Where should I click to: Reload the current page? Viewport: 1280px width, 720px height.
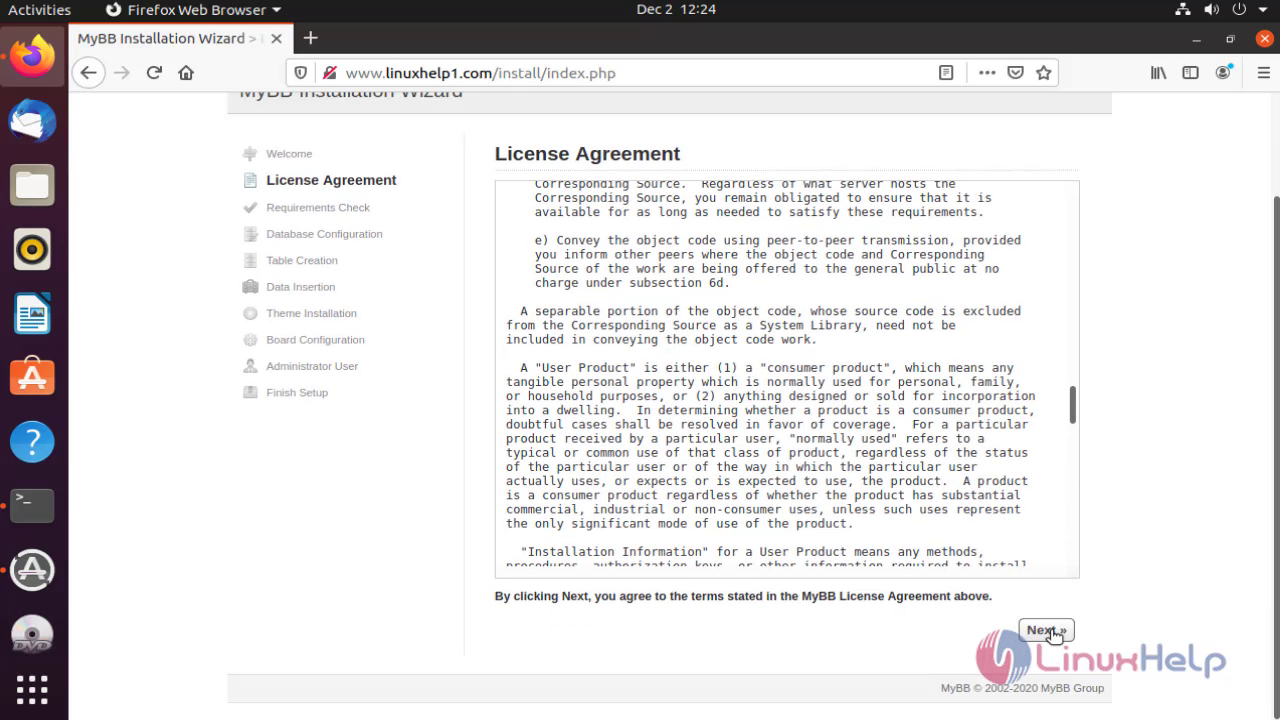(x=154, y=73)
